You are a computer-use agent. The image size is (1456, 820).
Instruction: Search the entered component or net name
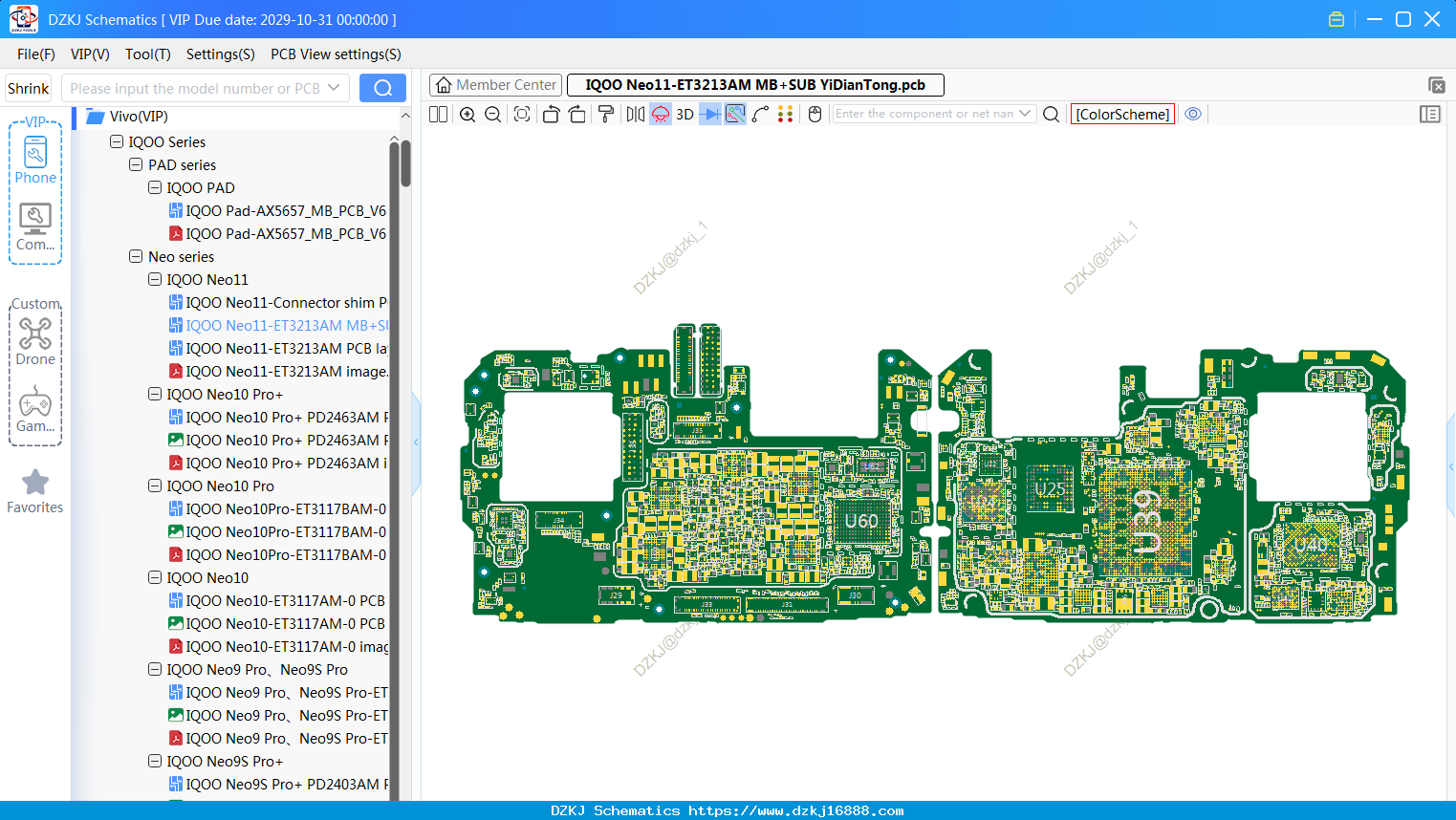pos(1052,115)
